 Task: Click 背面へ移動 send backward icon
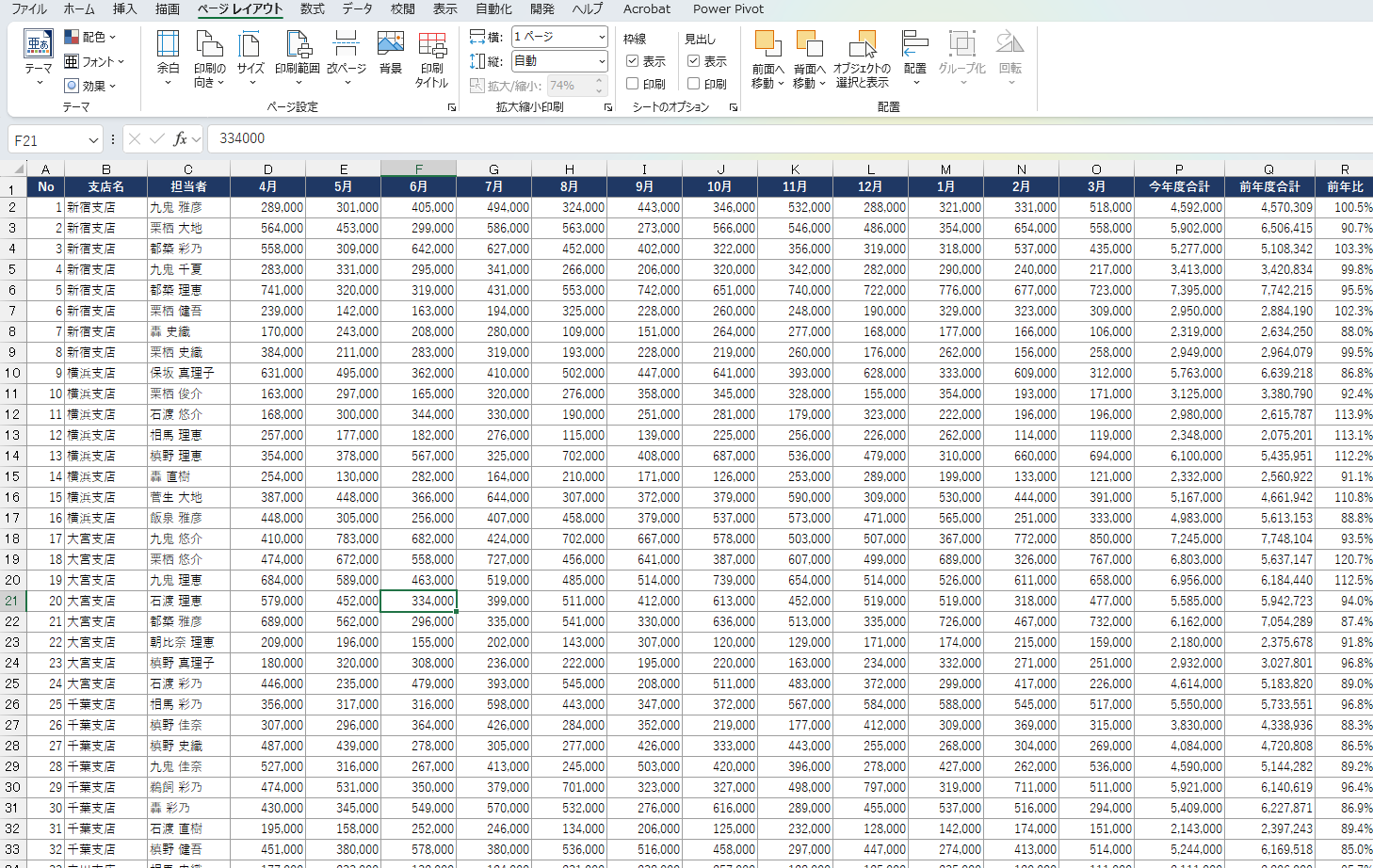pyautogui.click(x=810, y=57)
